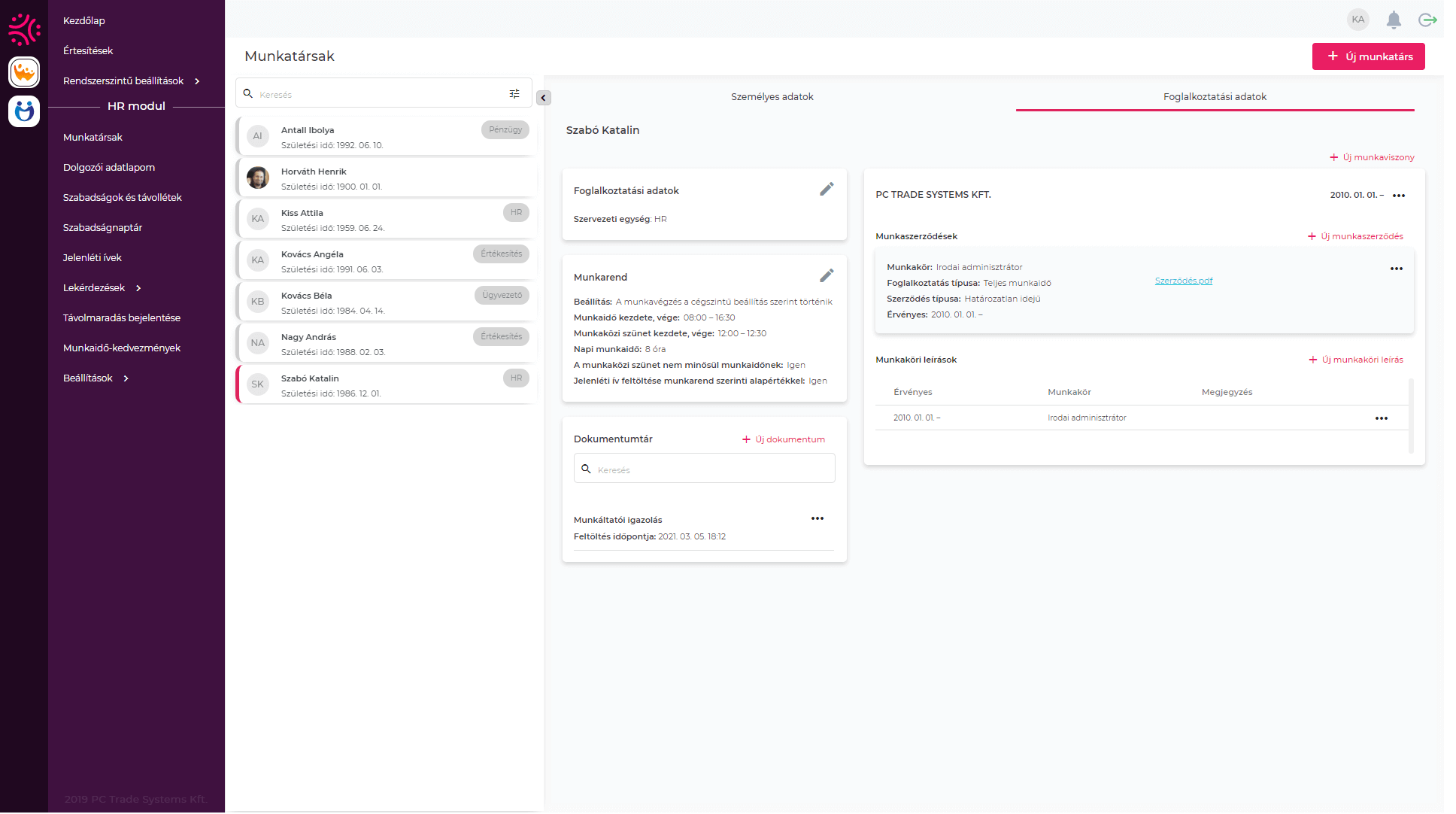Open Szabadságnaptár menu item

[x=102, y=228]
